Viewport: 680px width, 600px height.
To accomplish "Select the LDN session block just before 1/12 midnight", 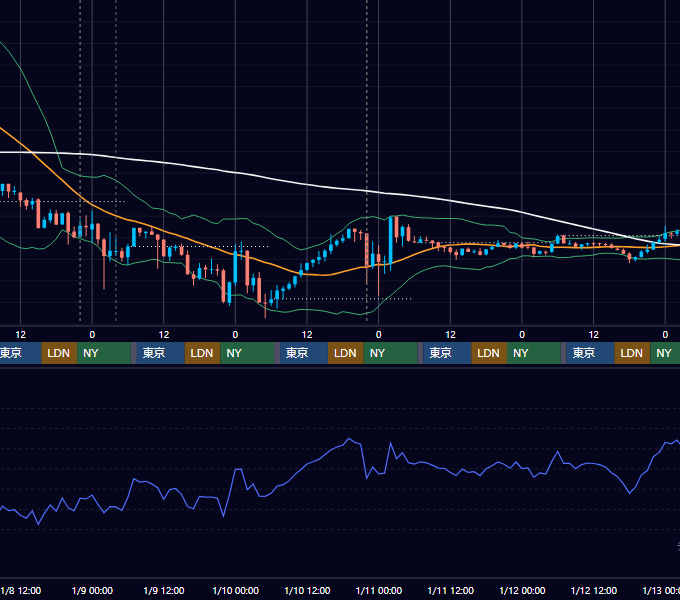I will [489, 353].
